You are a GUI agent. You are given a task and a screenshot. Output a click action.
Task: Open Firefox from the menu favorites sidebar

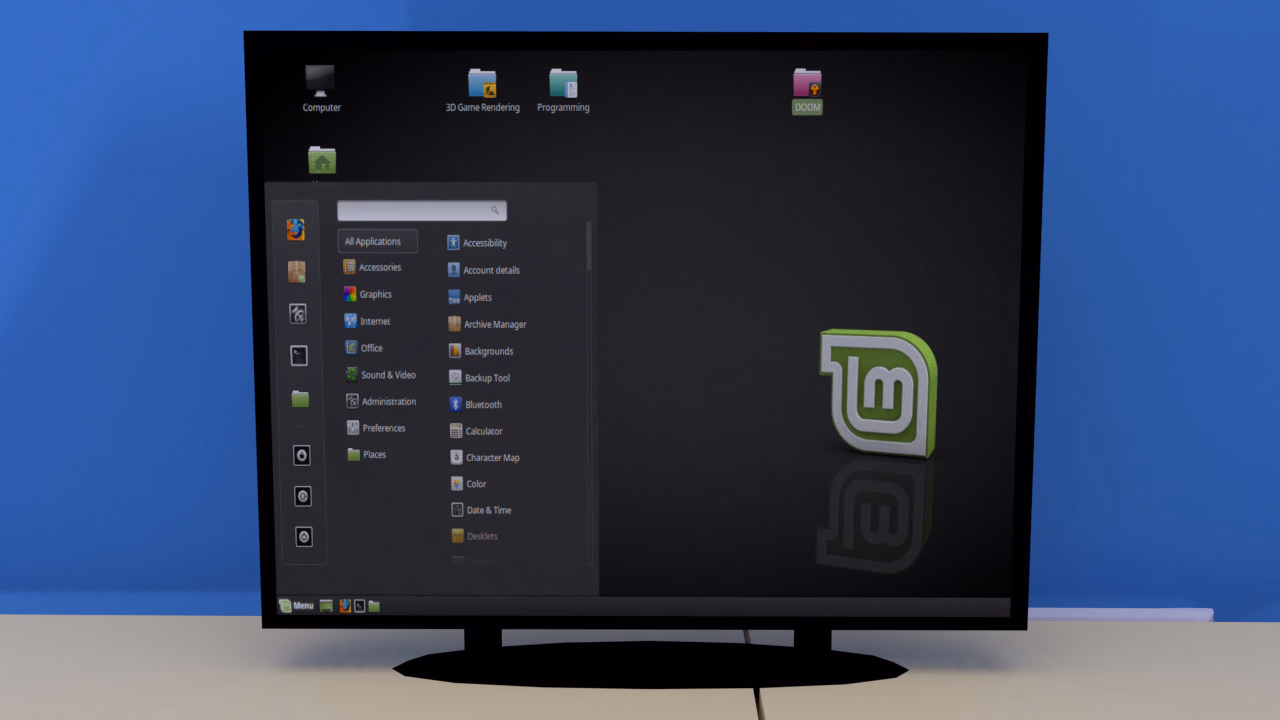296,230
